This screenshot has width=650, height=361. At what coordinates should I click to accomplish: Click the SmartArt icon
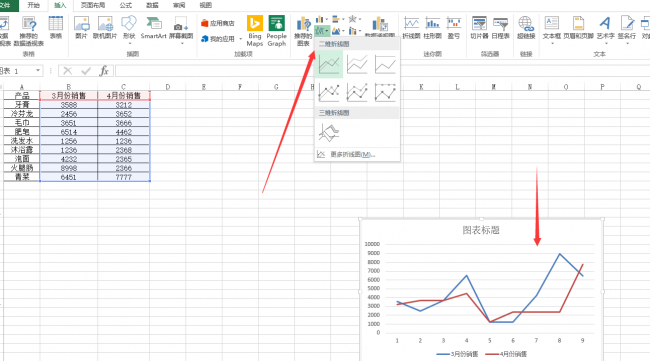[x=153, y=27]
